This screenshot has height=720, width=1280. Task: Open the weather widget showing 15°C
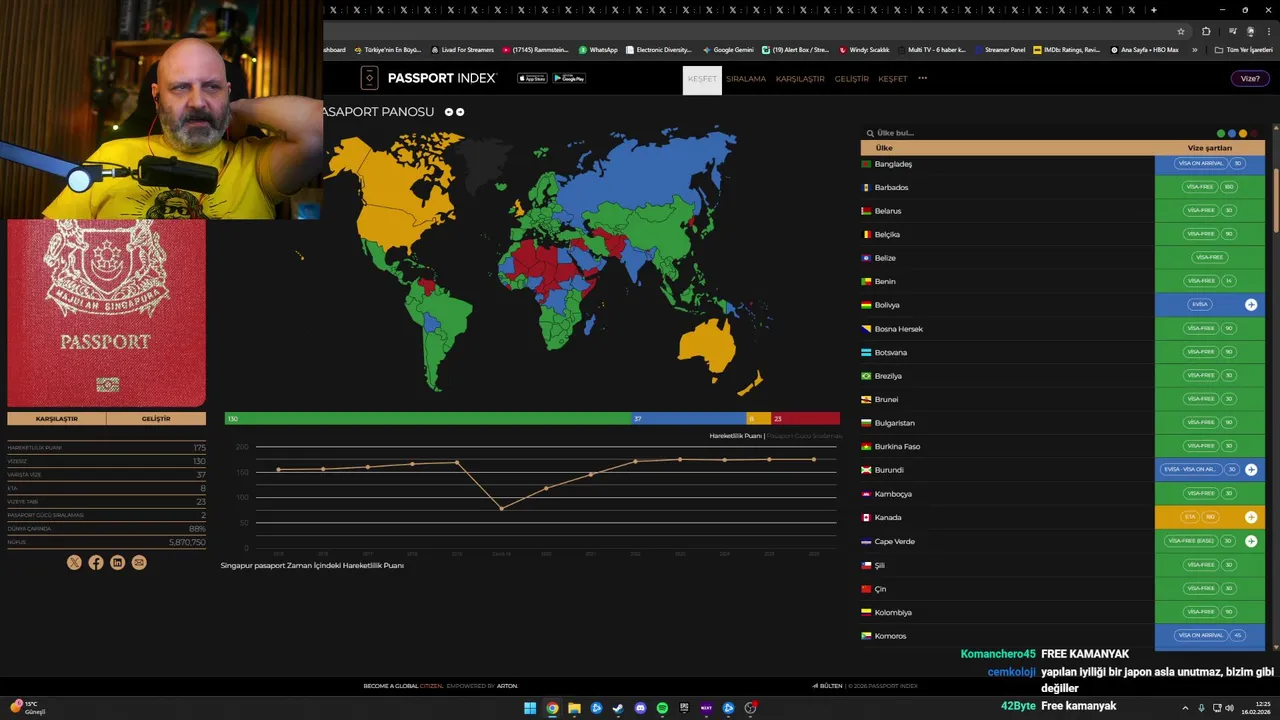click(x=28, y=708)
